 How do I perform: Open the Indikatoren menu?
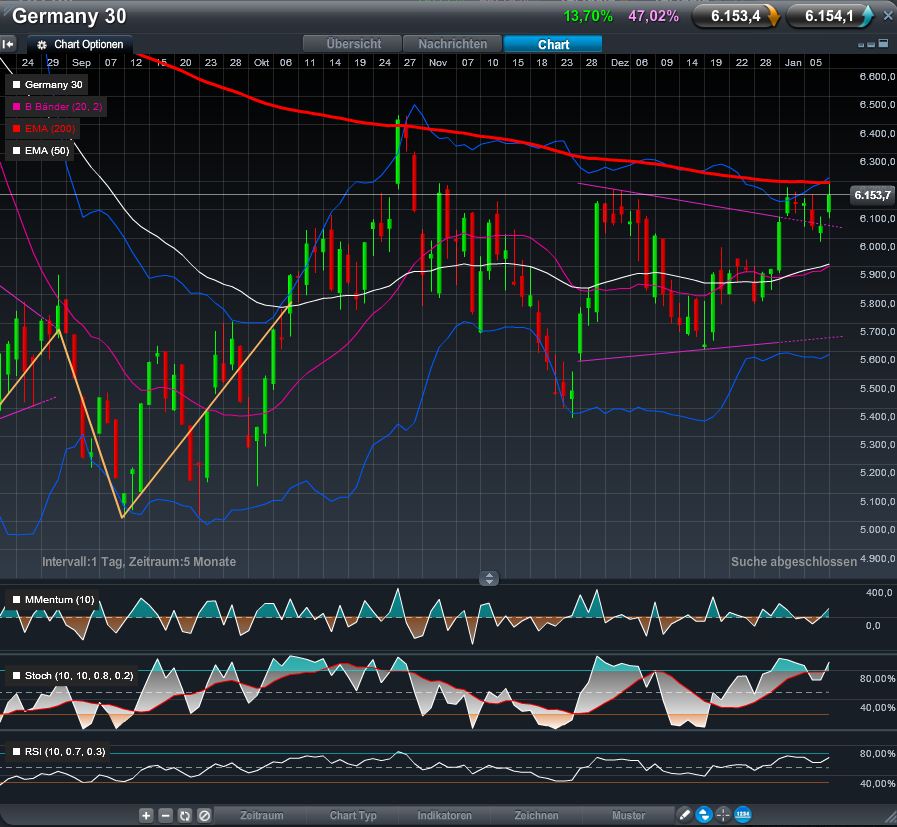coord(444,816)
